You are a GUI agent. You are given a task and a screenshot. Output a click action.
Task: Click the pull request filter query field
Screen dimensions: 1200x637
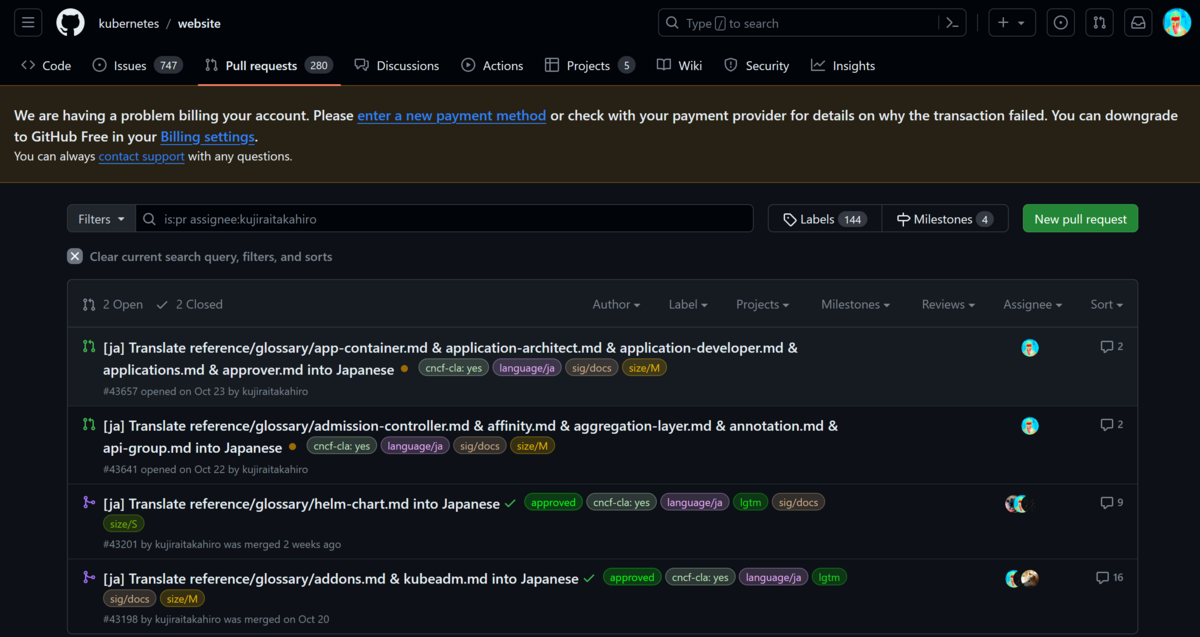[444, 219]
